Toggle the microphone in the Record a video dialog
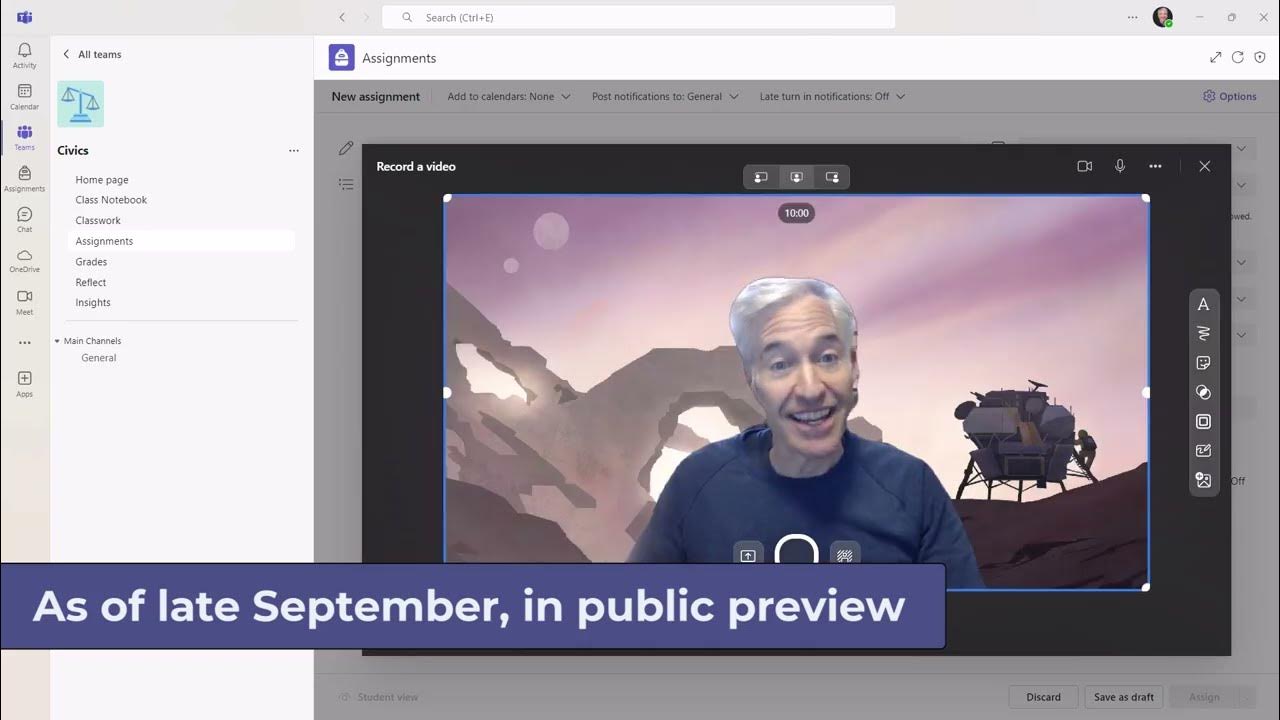1280x720 pixels. (x=1120, y=166)
